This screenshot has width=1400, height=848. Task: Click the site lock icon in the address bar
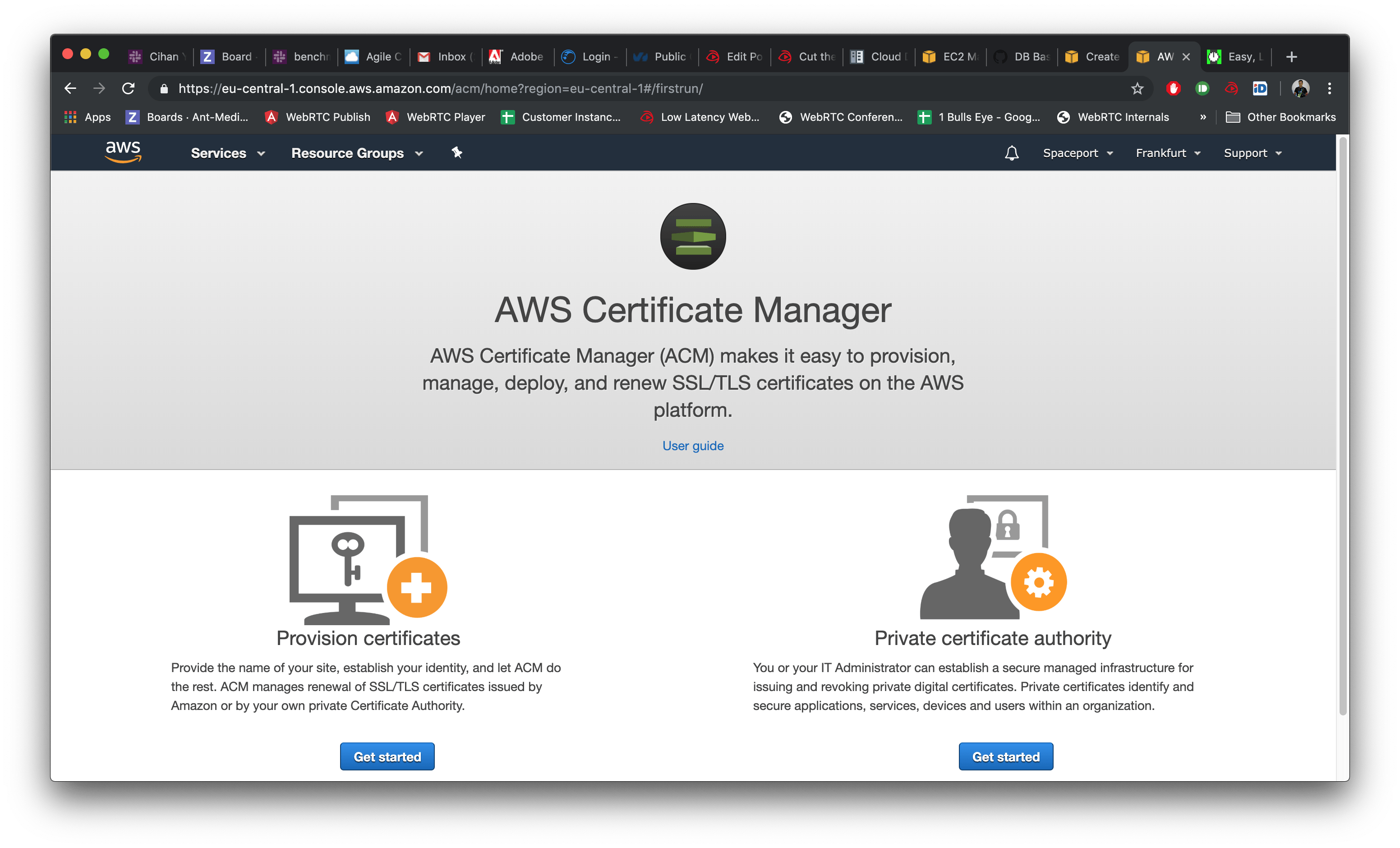(x=164, y=89)
